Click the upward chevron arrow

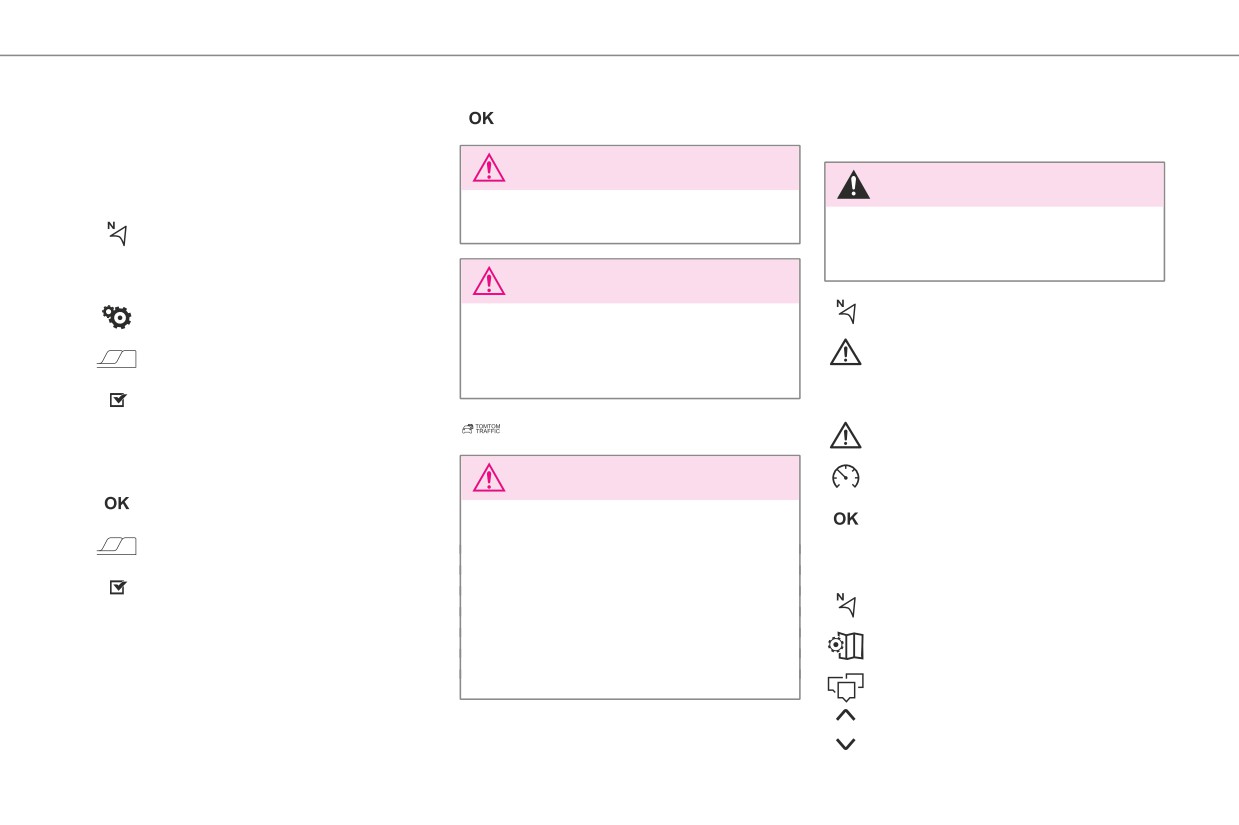(845, 715)
